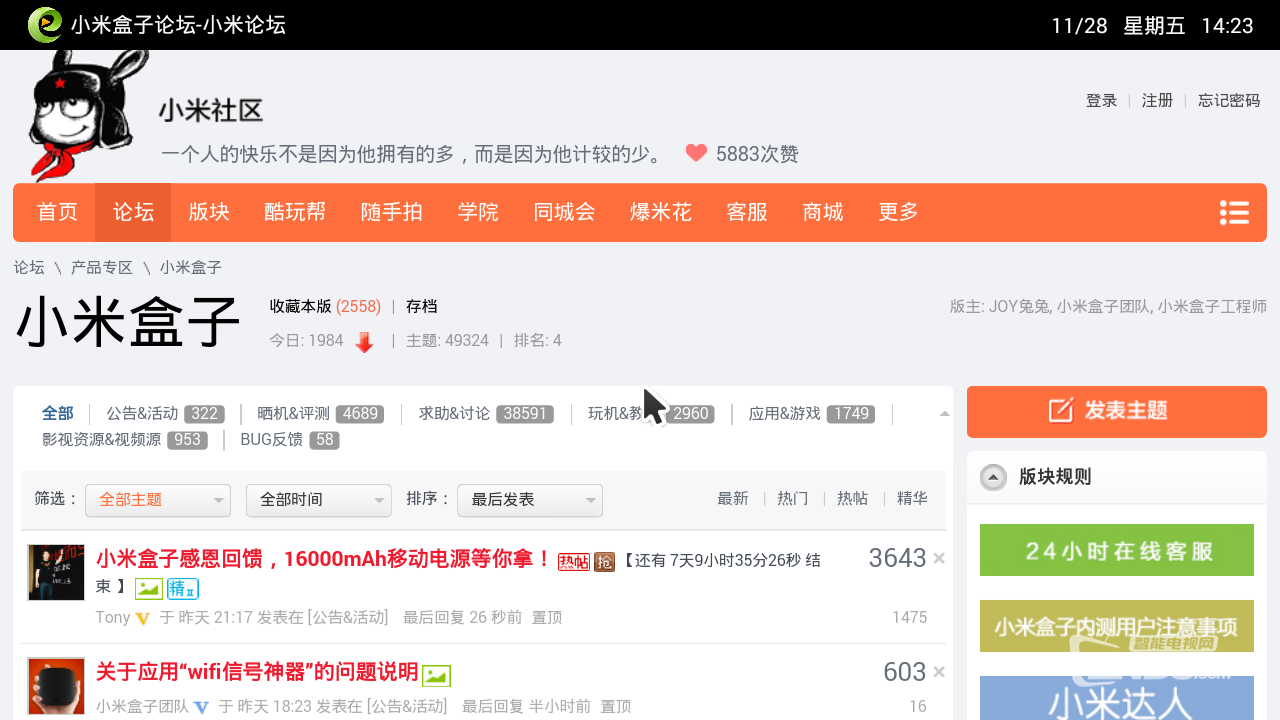This screenshot has width=1280, height=720.
Task: Open 爆米花 navigation item
Action: pos(660,212)
